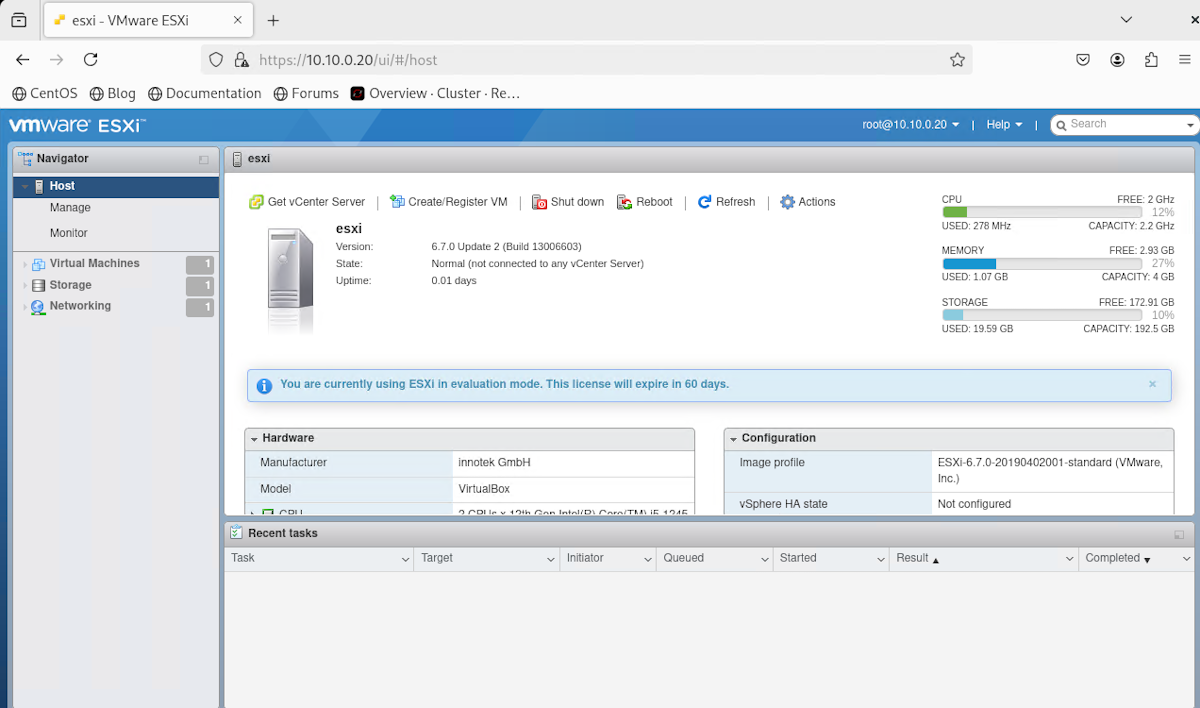Bookmark this page with star icon
Screen dimensions: 1200x708
tap(957, 60)
